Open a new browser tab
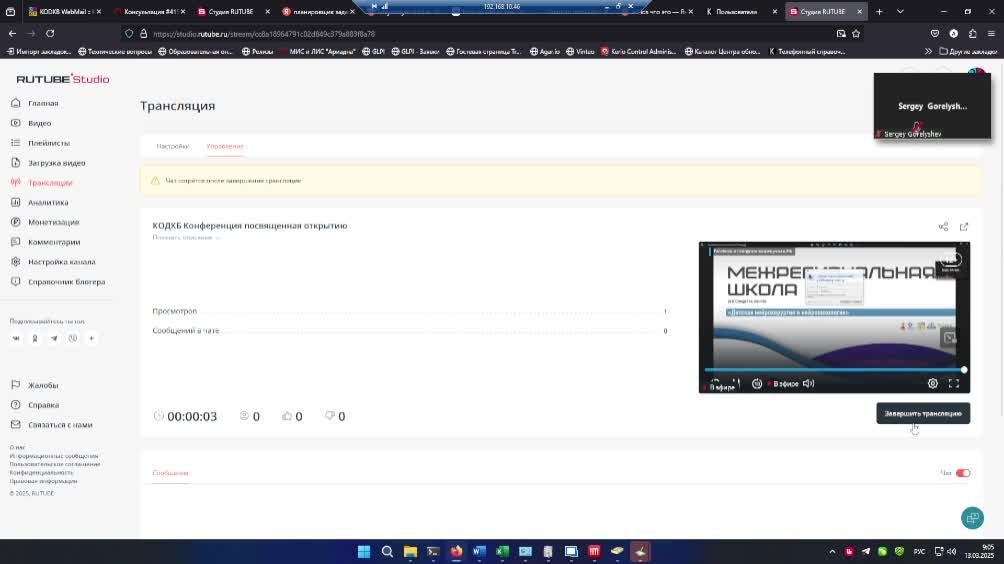This screenshot has width=1004, height=564. 879,12
